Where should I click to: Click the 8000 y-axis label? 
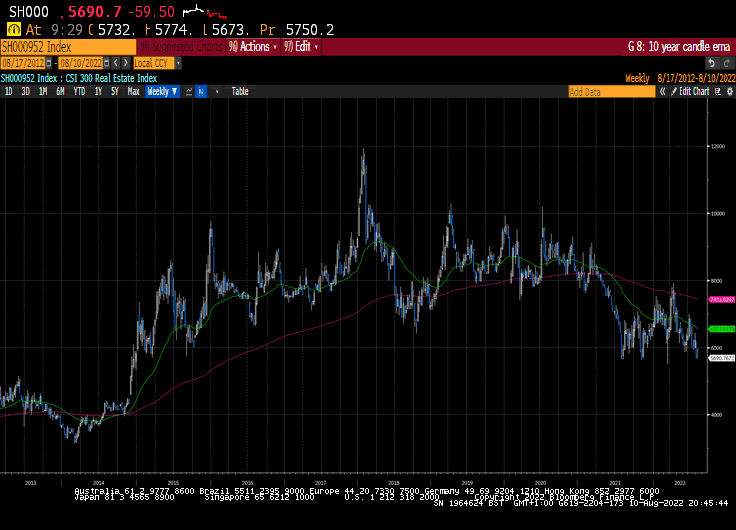point(716,281)
